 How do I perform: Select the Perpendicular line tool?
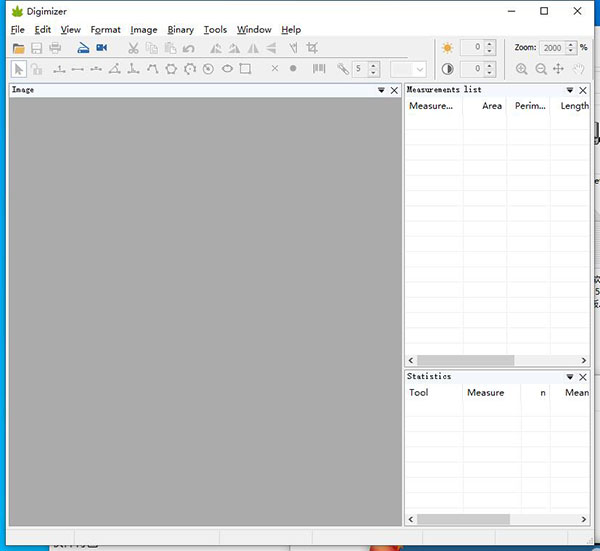tap(133, 69)
